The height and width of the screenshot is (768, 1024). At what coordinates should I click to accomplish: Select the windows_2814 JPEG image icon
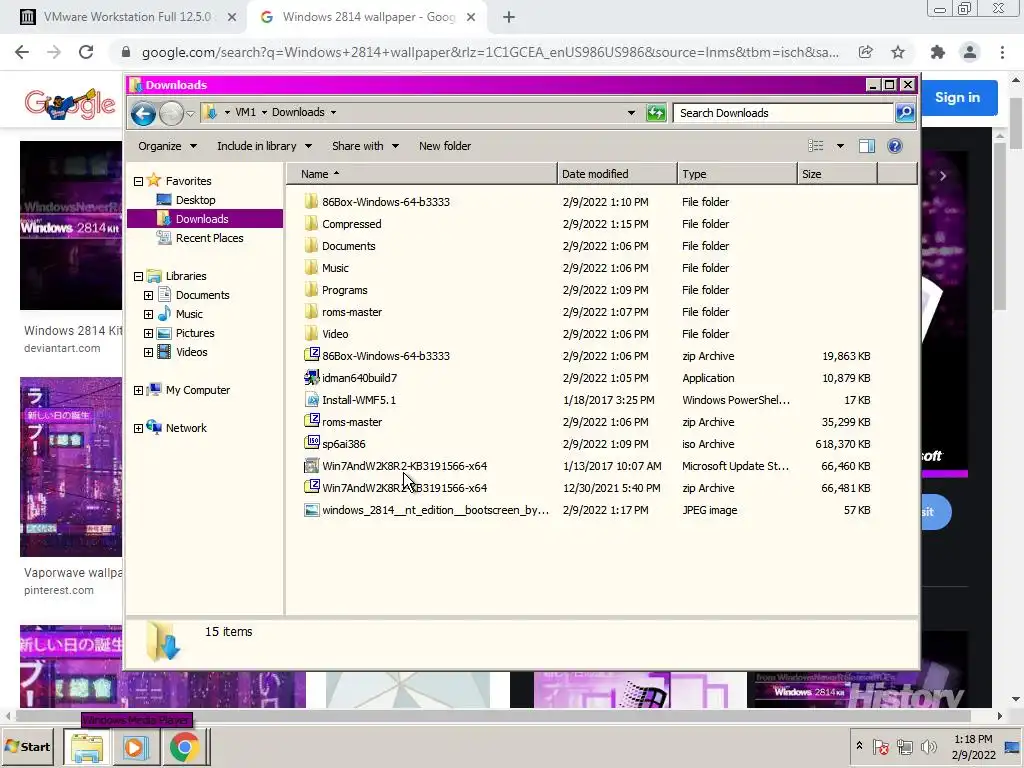click(x=312, y=510)
